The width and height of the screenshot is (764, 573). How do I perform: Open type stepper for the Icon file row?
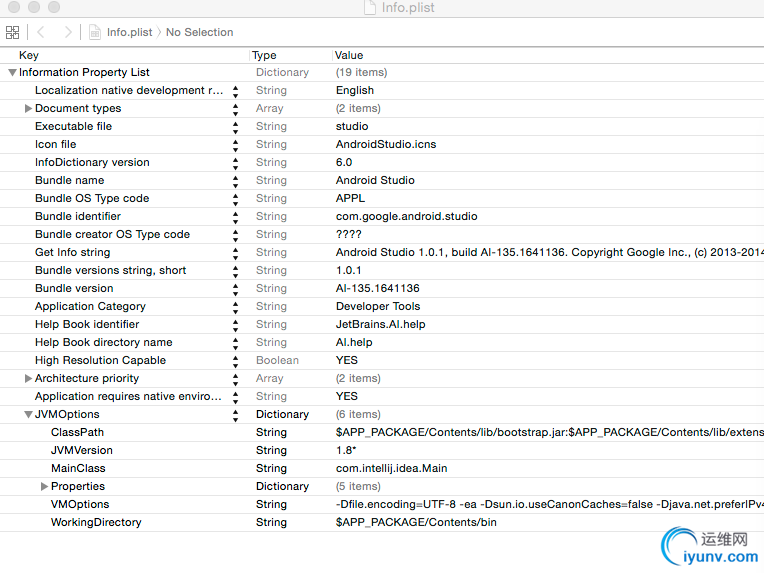pyautogui.click(x=236, y=144)
